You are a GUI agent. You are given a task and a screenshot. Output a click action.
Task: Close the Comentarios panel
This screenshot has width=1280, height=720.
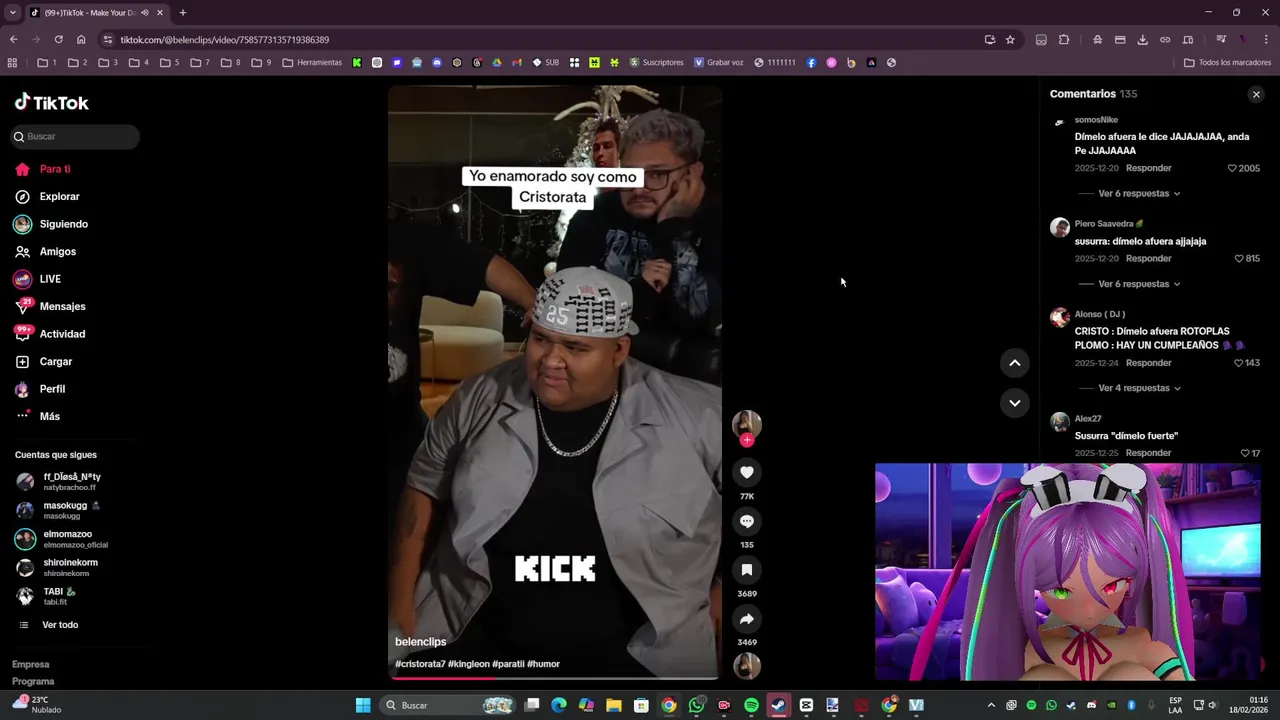(1257, 94)
